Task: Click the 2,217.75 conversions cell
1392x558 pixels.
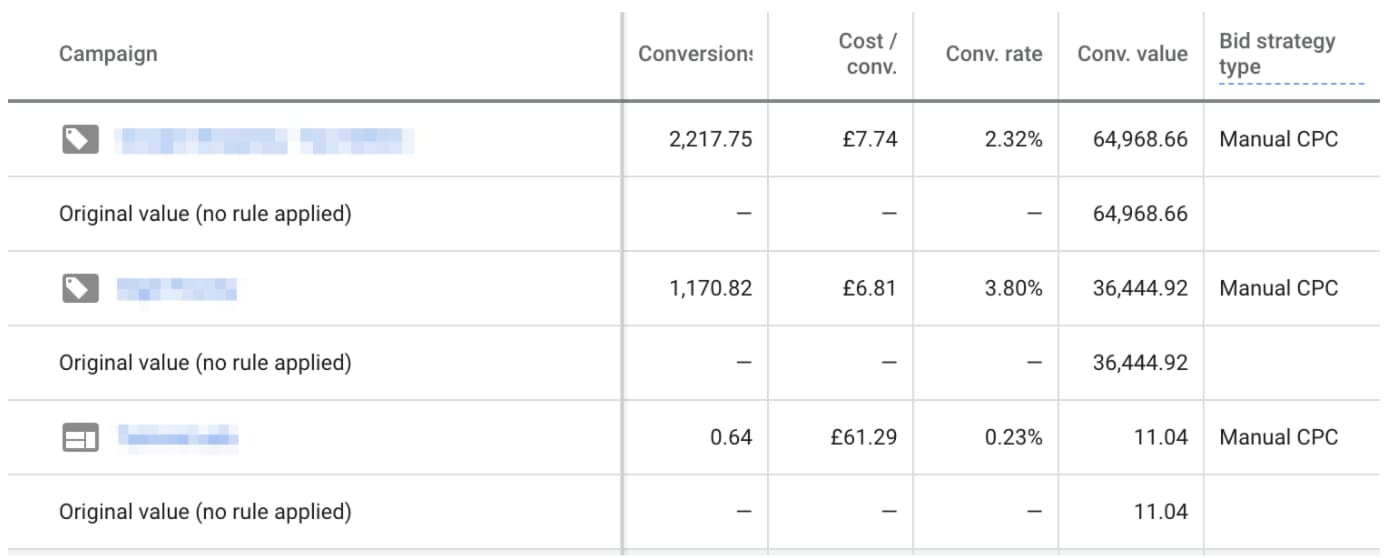Action: (x=710, y=140)
